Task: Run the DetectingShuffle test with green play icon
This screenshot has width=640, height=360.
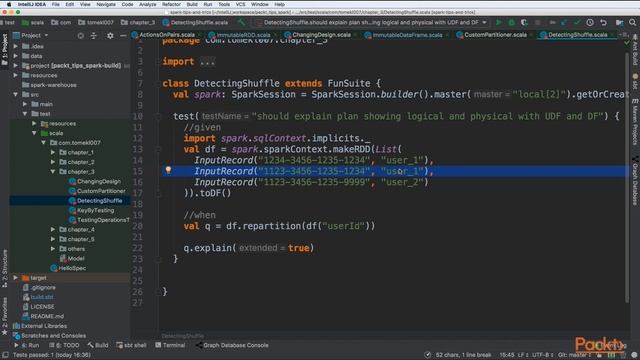Action: point(498,22)
